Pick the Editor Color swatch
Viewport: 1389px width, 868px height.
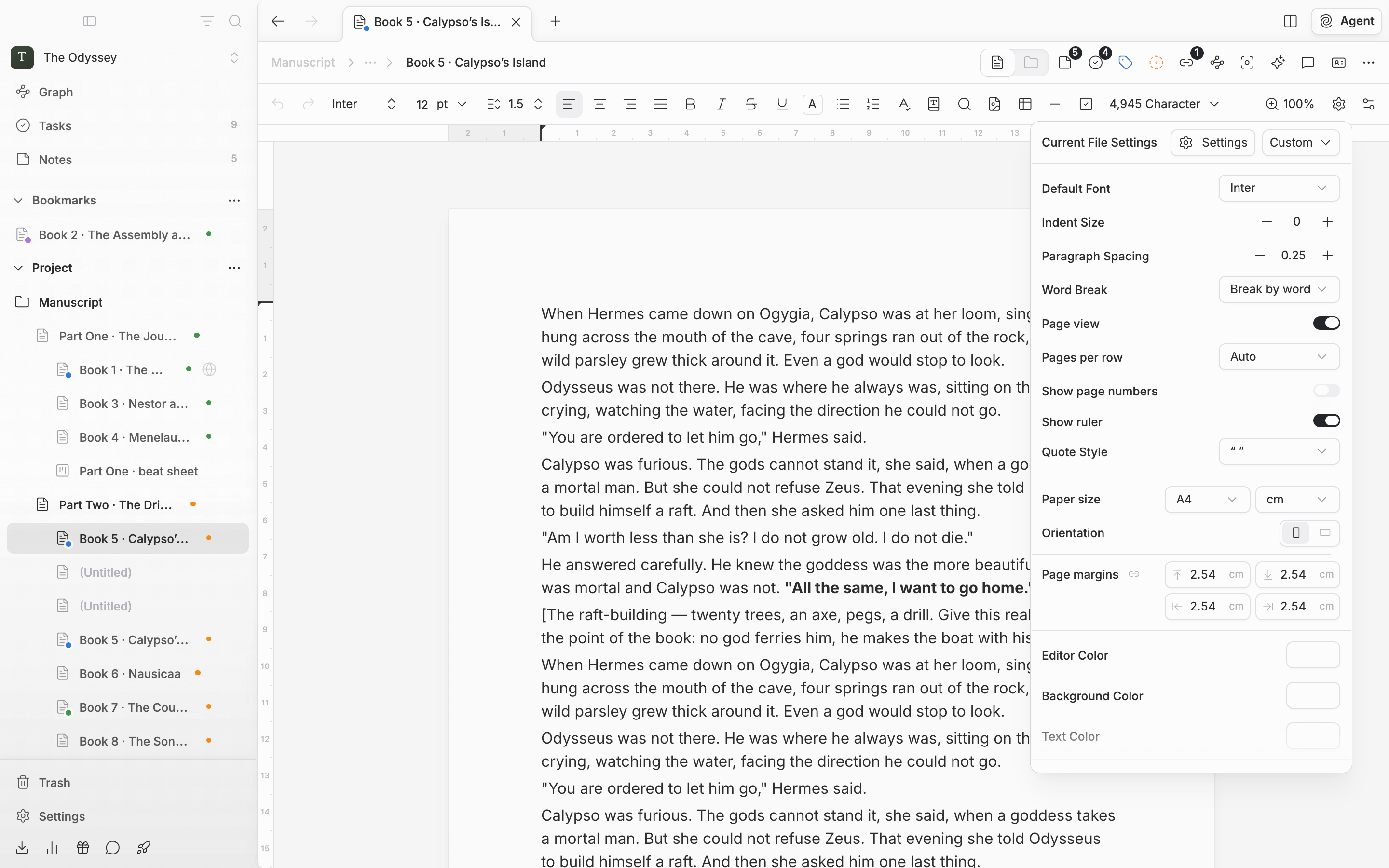tap(1313, 655)
